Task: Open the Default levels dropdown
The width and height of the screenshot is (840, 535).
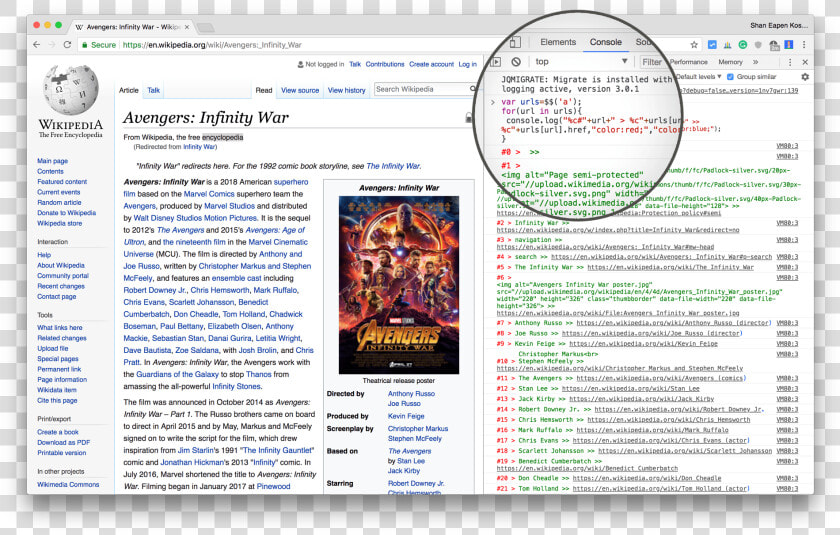Action: pos(699,77)
